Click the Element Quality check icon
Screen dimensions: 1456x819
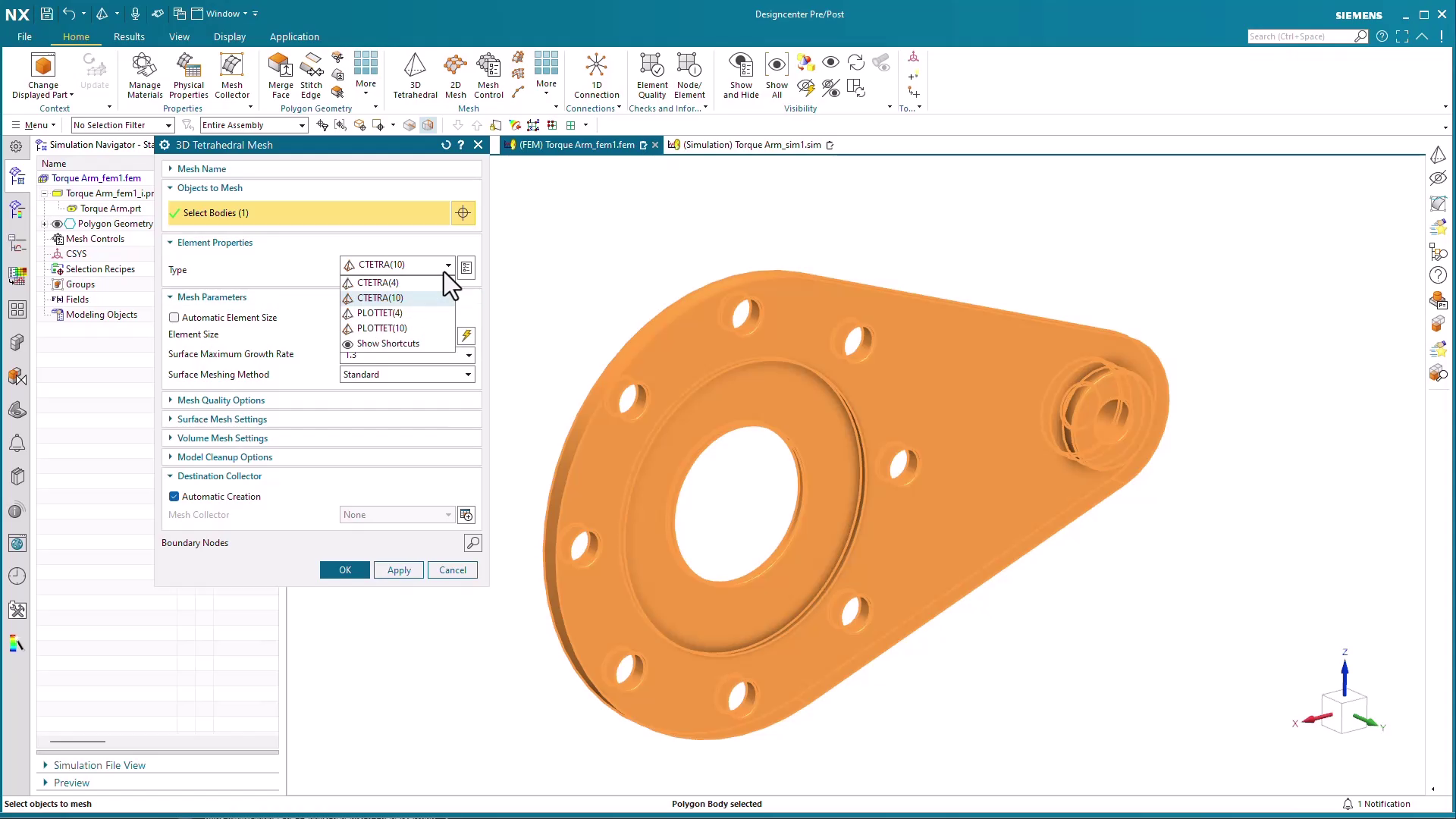651,75
